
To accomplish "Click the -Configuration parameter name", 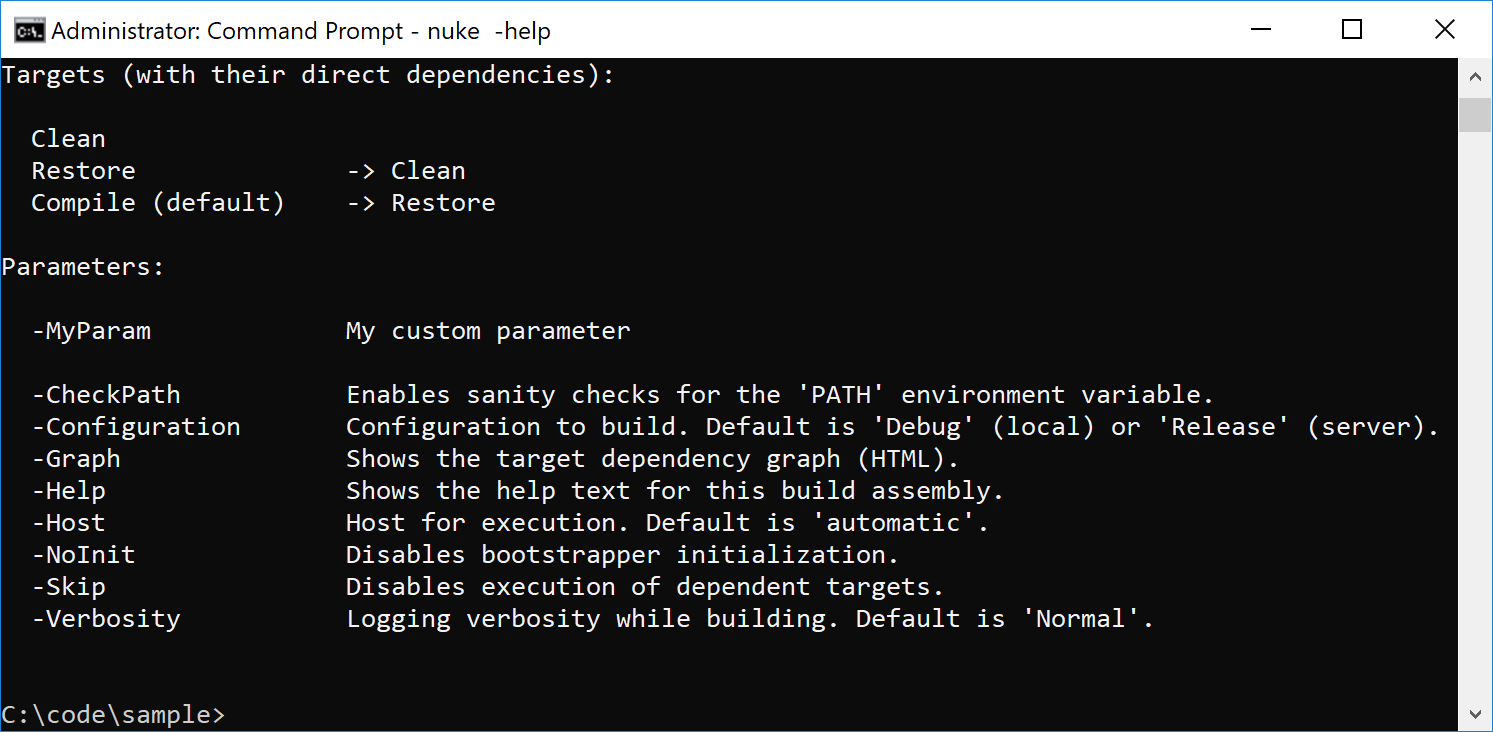I will (136, 427).
